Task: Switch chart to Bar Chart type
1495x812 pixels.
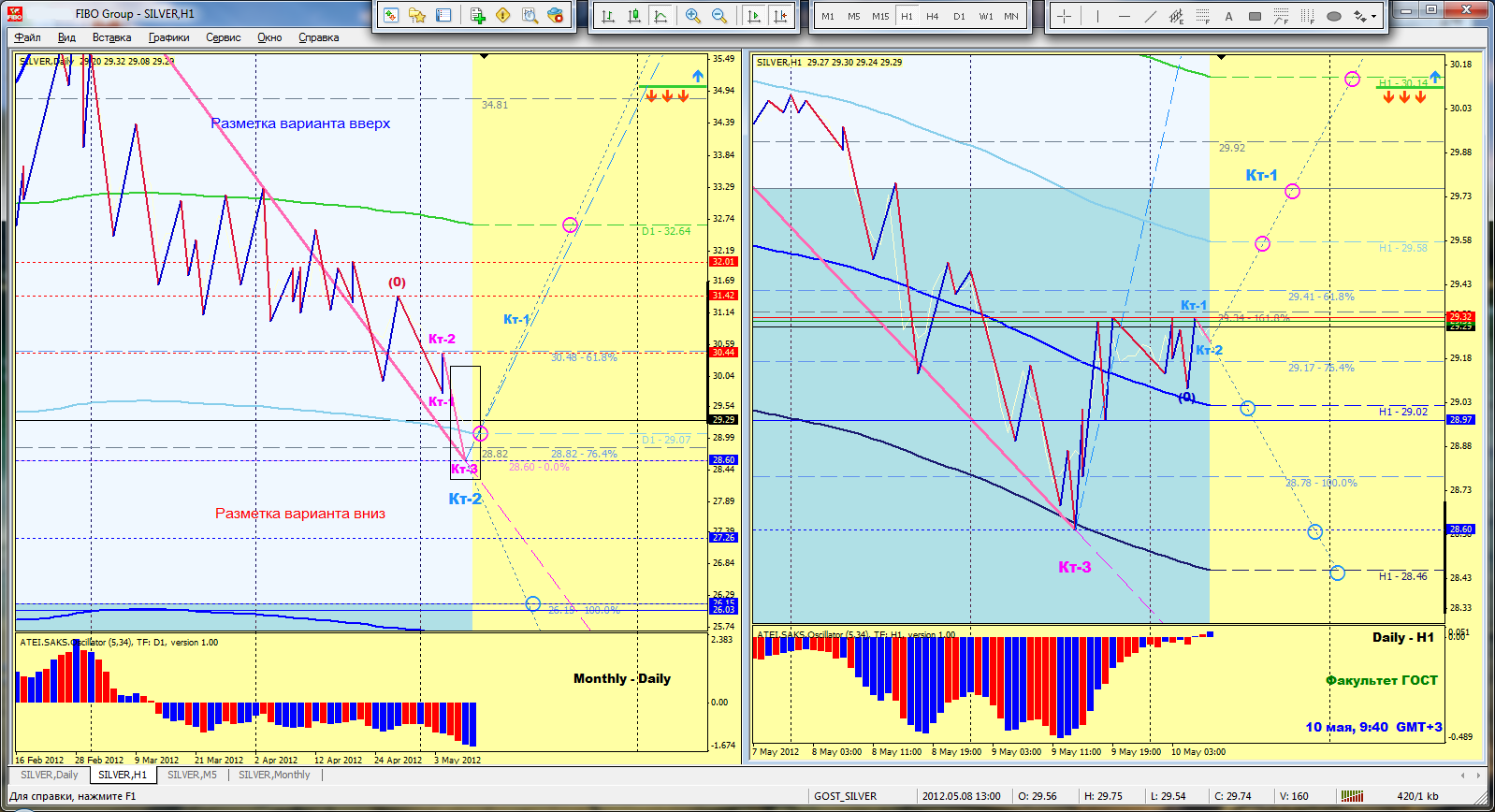Action: click(608, 16)
